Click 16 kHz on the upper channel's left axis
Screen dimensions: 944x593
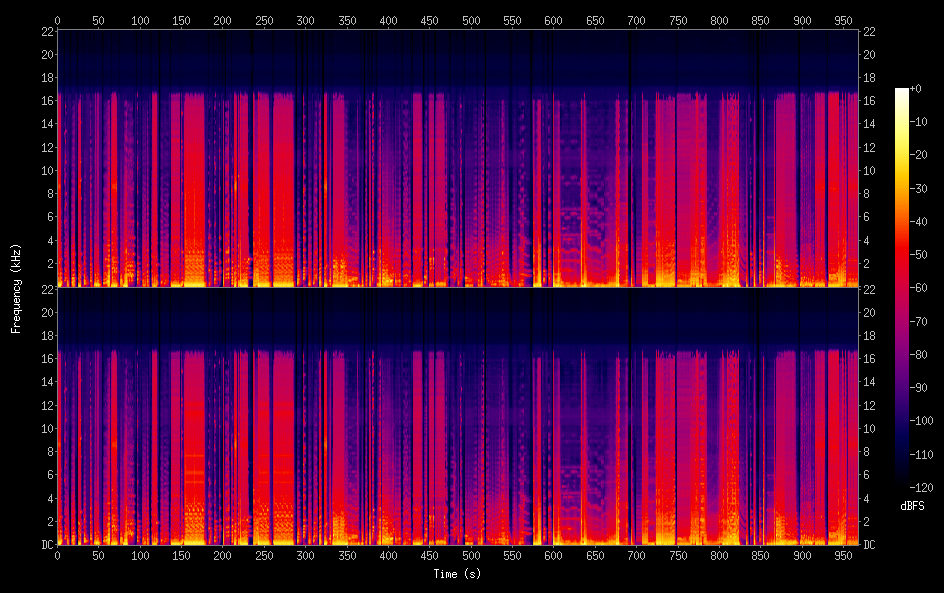pos(44,101)
